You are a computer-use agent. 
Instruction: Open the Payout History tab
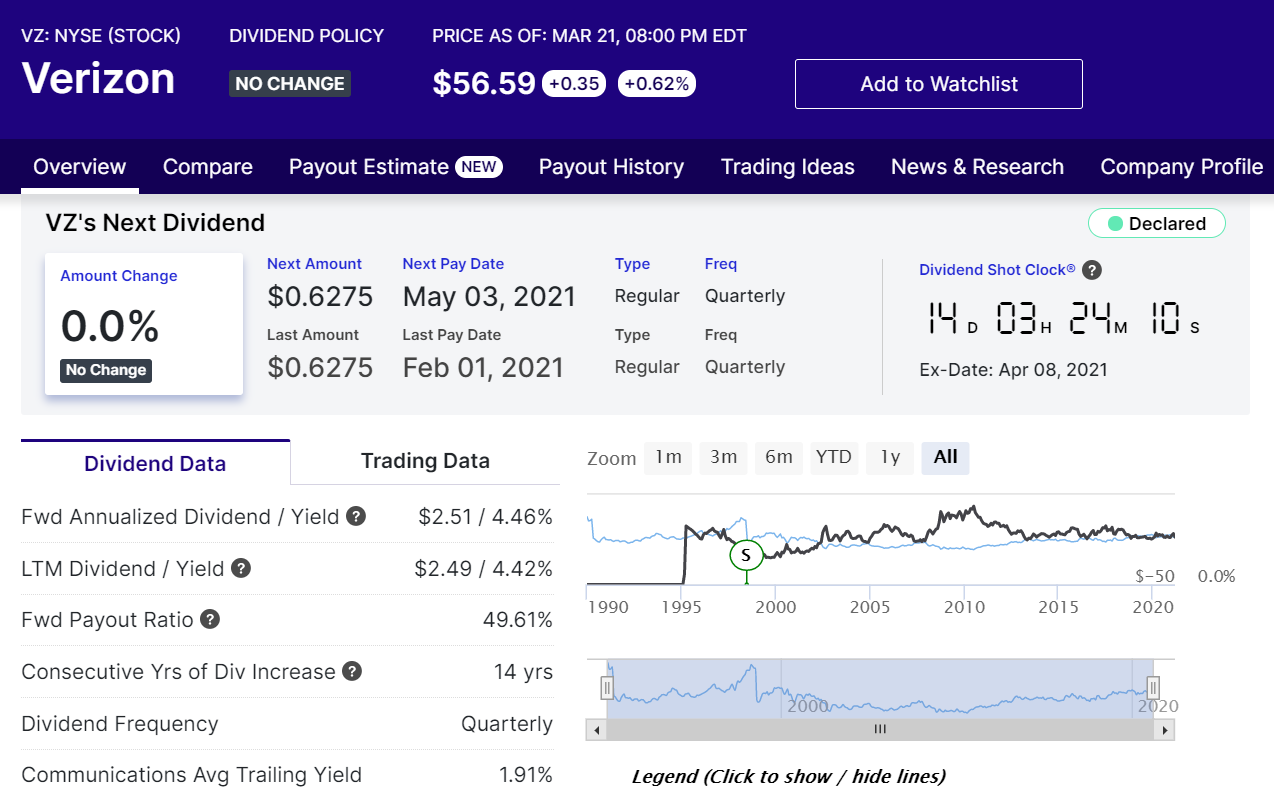[612, 167]
